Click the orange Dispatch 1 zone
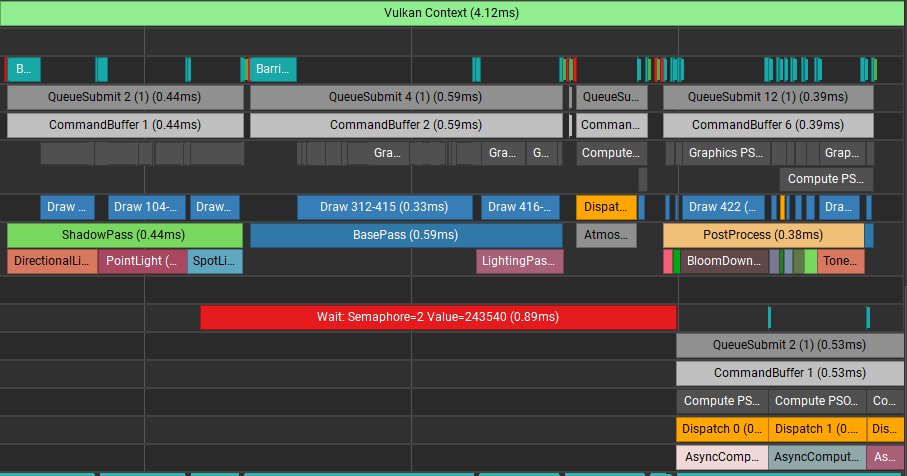 817,429
